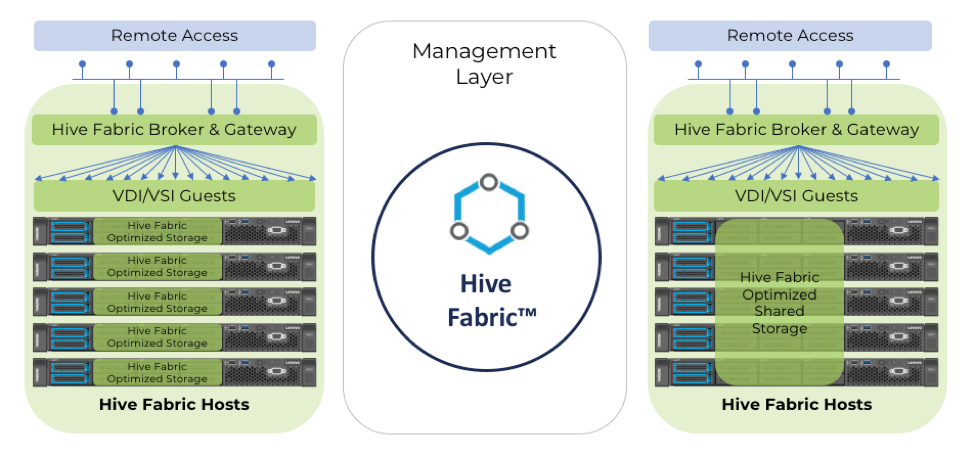
Task: Click the VDI/VSI Guests bar in the left diagram
Action: point(175,196)
